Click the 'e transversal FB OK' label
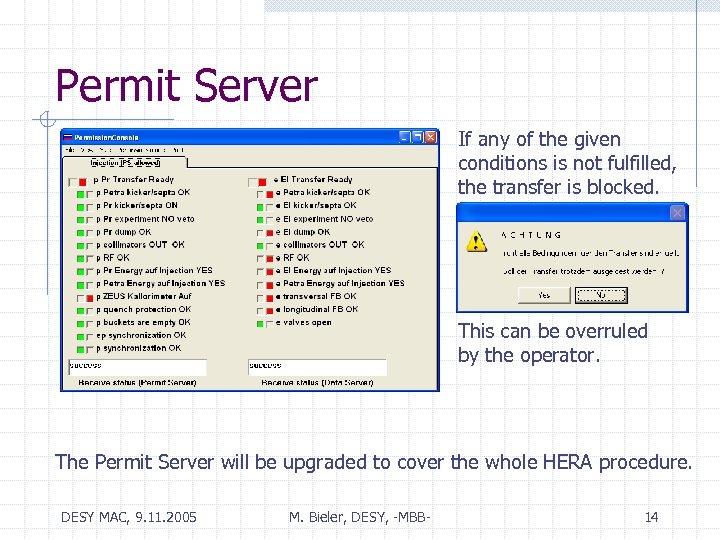 [316, 296]
